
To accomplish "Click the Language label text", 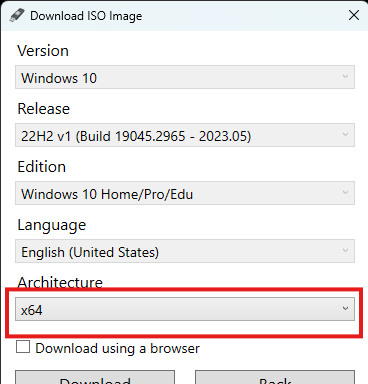I will pyautogui.click(x=52, y=225).
